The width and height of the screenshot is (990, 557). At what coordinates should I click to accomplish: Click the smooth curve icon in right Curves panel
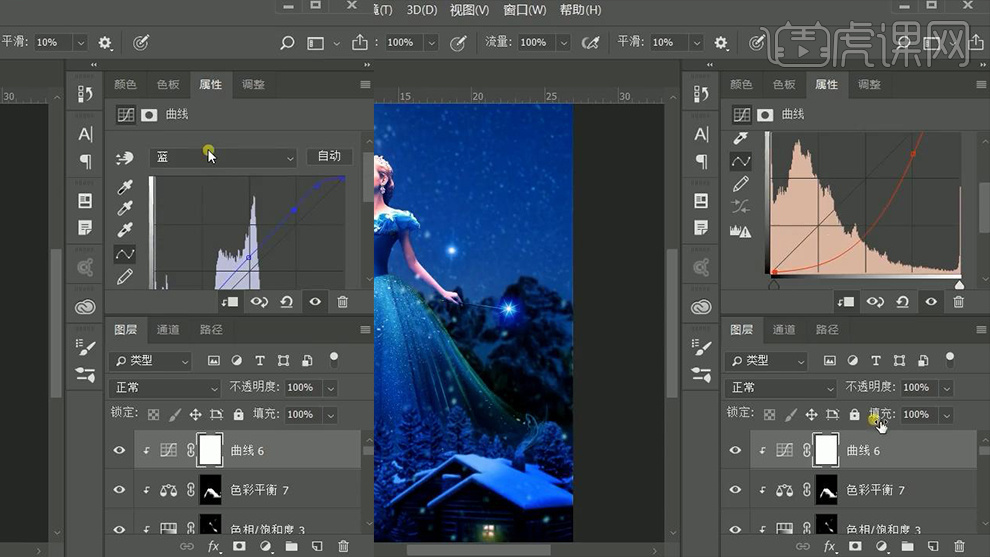(741, 207)
